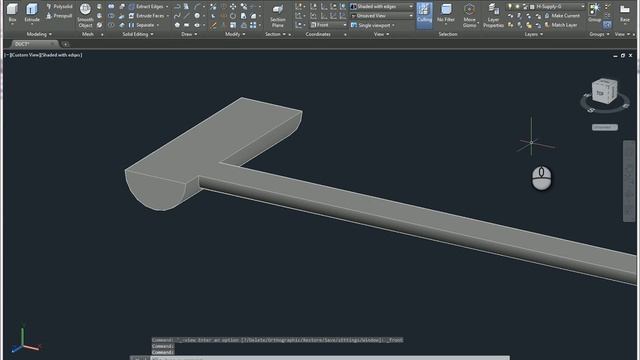Open the No Filter selection tool

pos(446,14)
